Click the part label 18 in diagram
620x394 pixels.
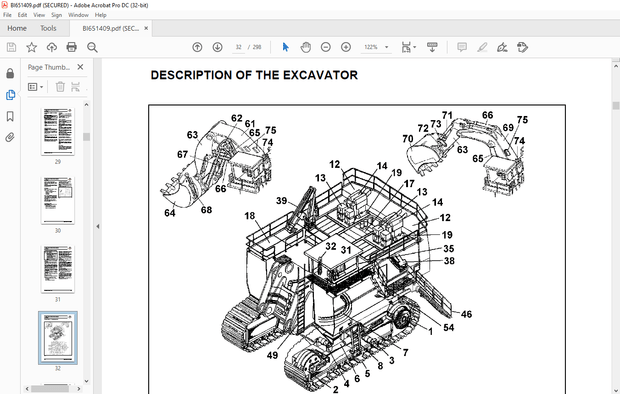tap(250, 216)
